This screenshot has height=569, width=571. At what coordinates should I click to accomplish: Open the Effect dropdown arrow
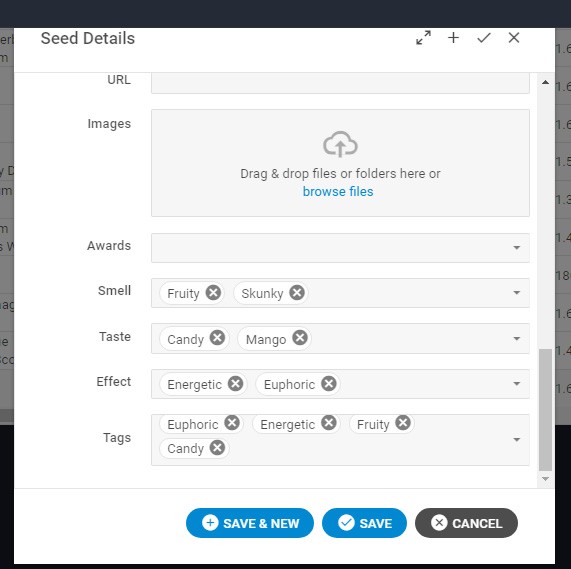click(x=516, y=384)
